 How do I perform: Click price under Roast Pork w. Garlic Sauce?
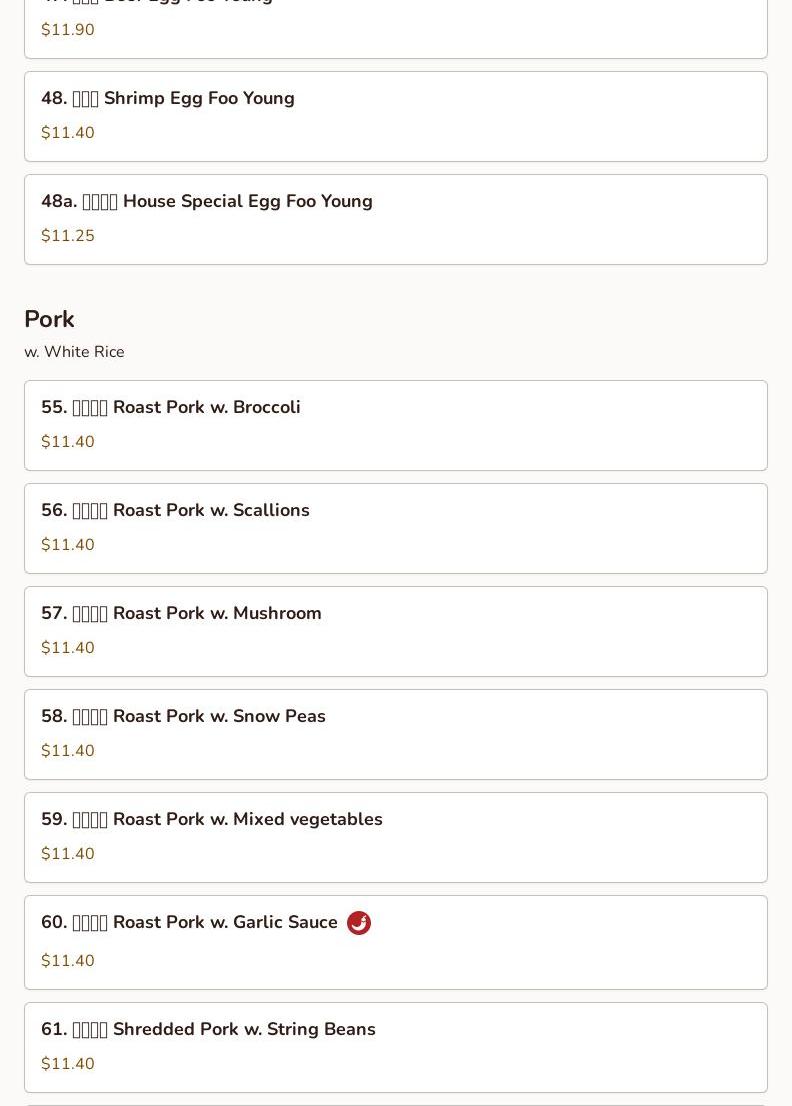click(68, 961)
